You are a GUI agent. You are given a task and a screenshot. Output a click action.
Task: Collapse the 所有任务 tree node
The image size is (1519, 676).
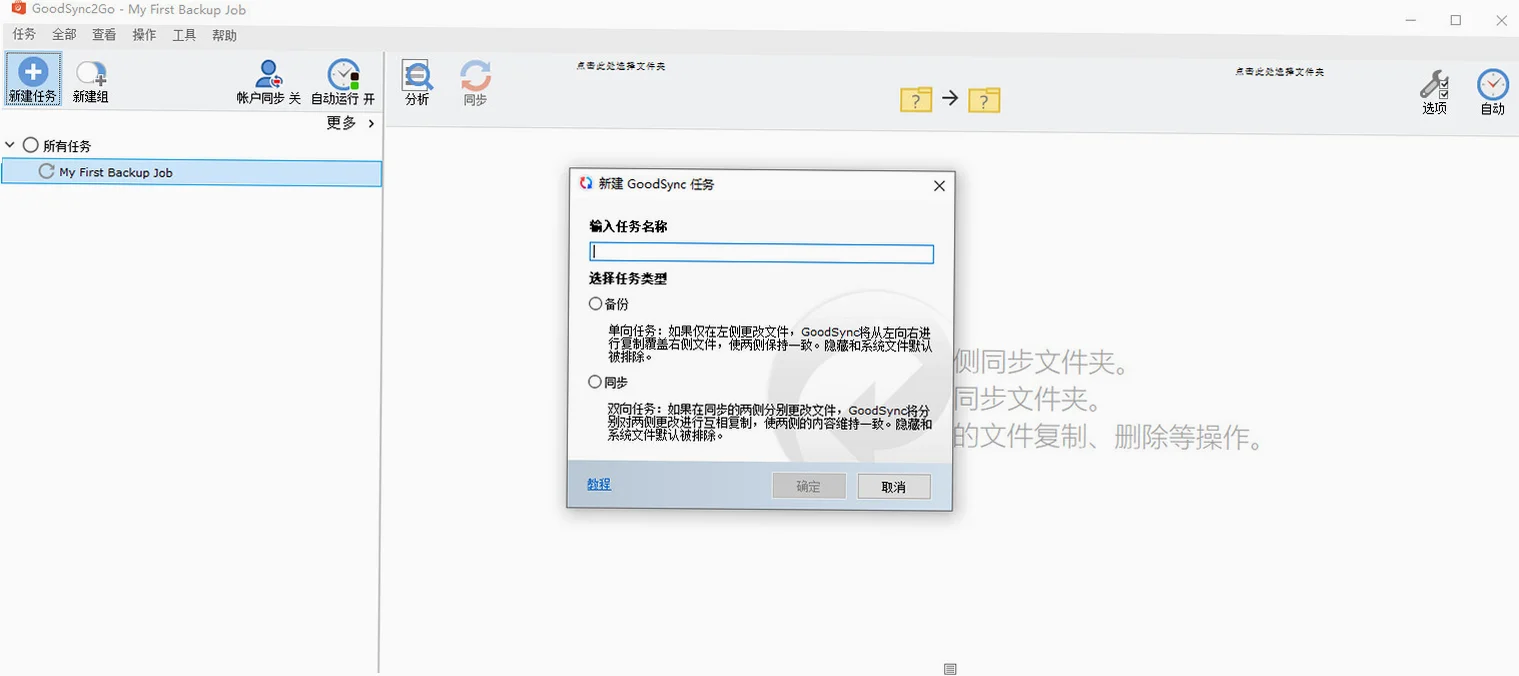coord(10,145)
